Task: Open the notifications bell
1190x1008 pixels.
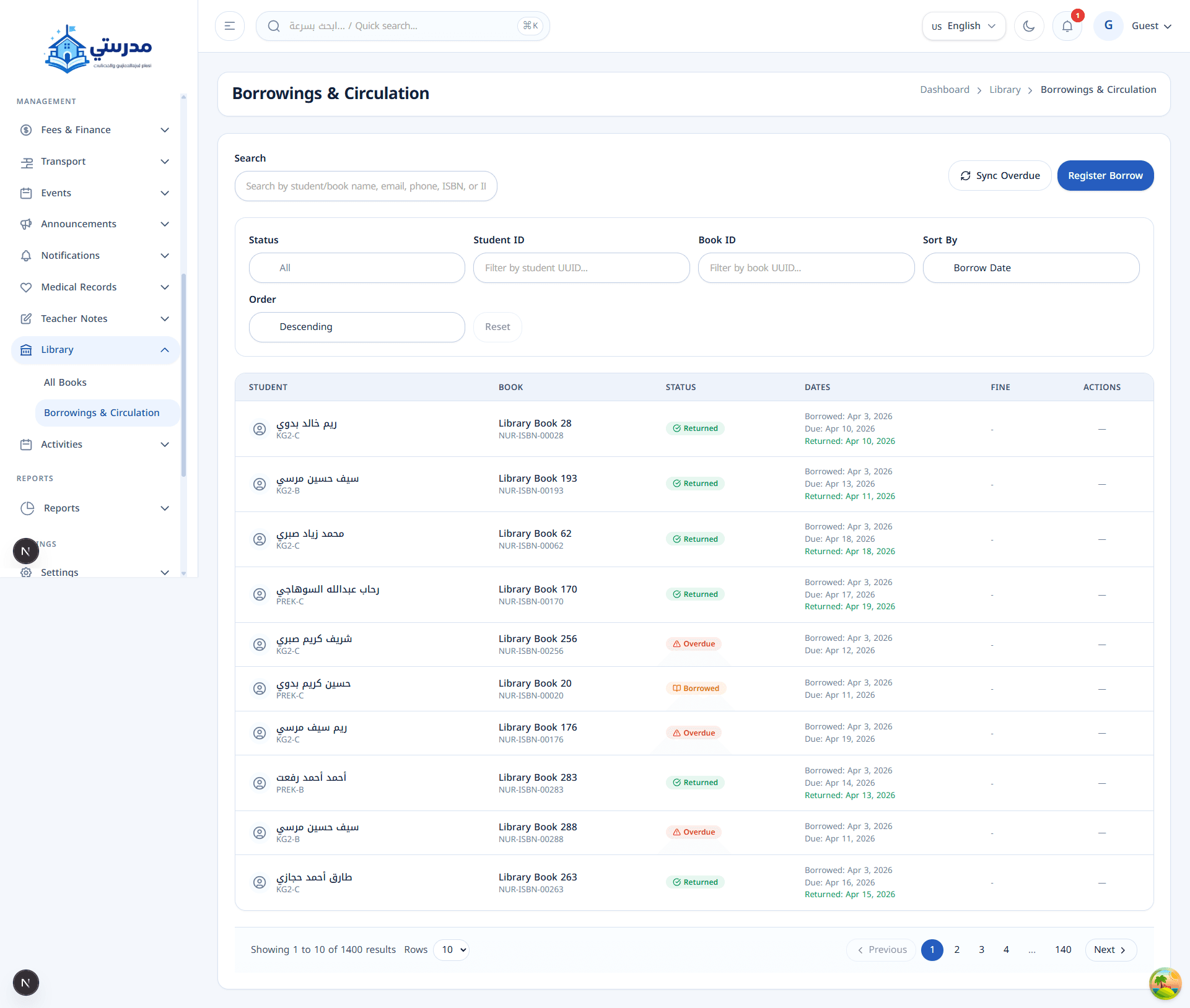Action: coord(1067,26)
